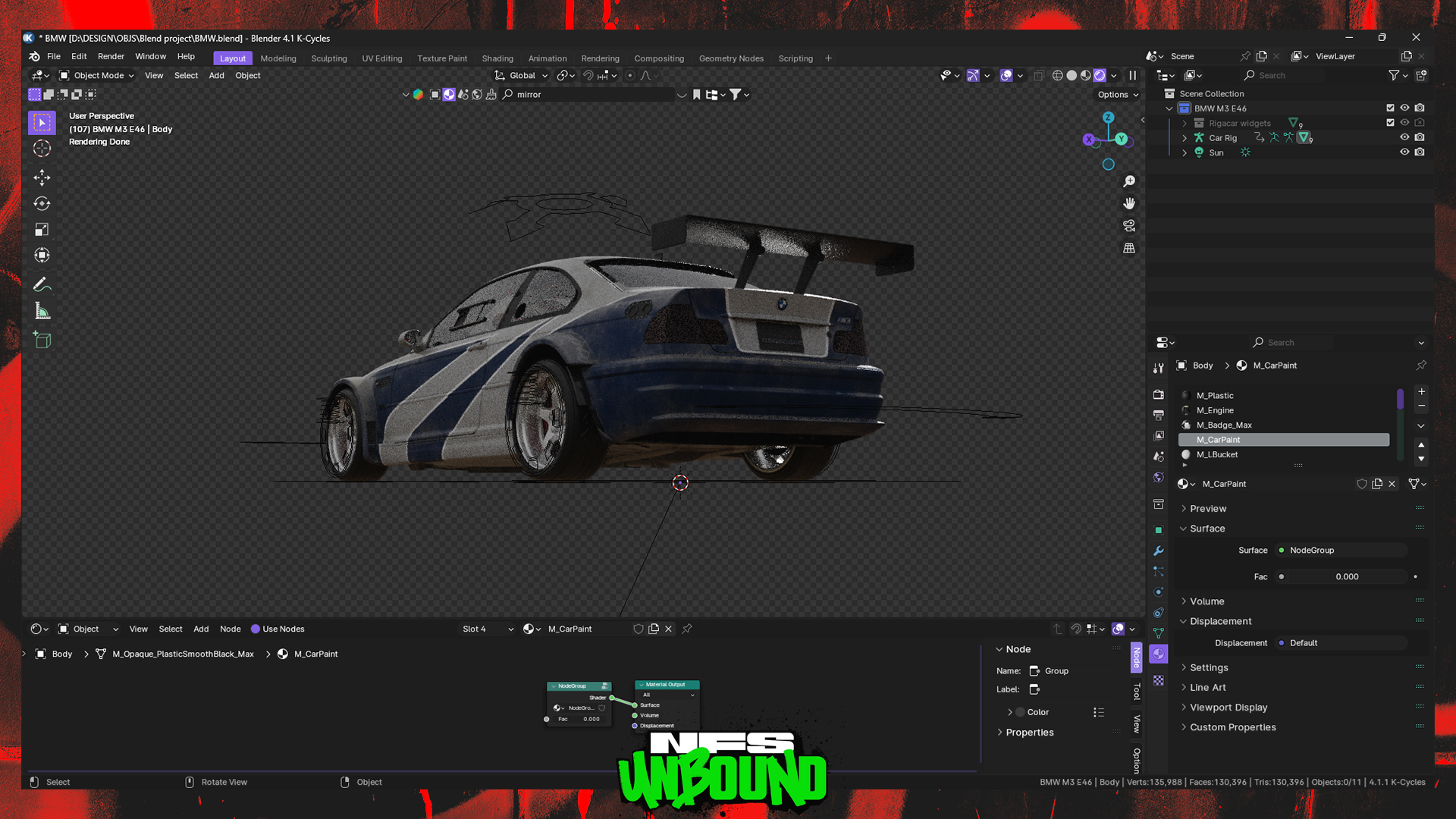Click the pan view hand icon
The width and height of the screenshot is (1456, 819).
click(x=1129, y=203)
